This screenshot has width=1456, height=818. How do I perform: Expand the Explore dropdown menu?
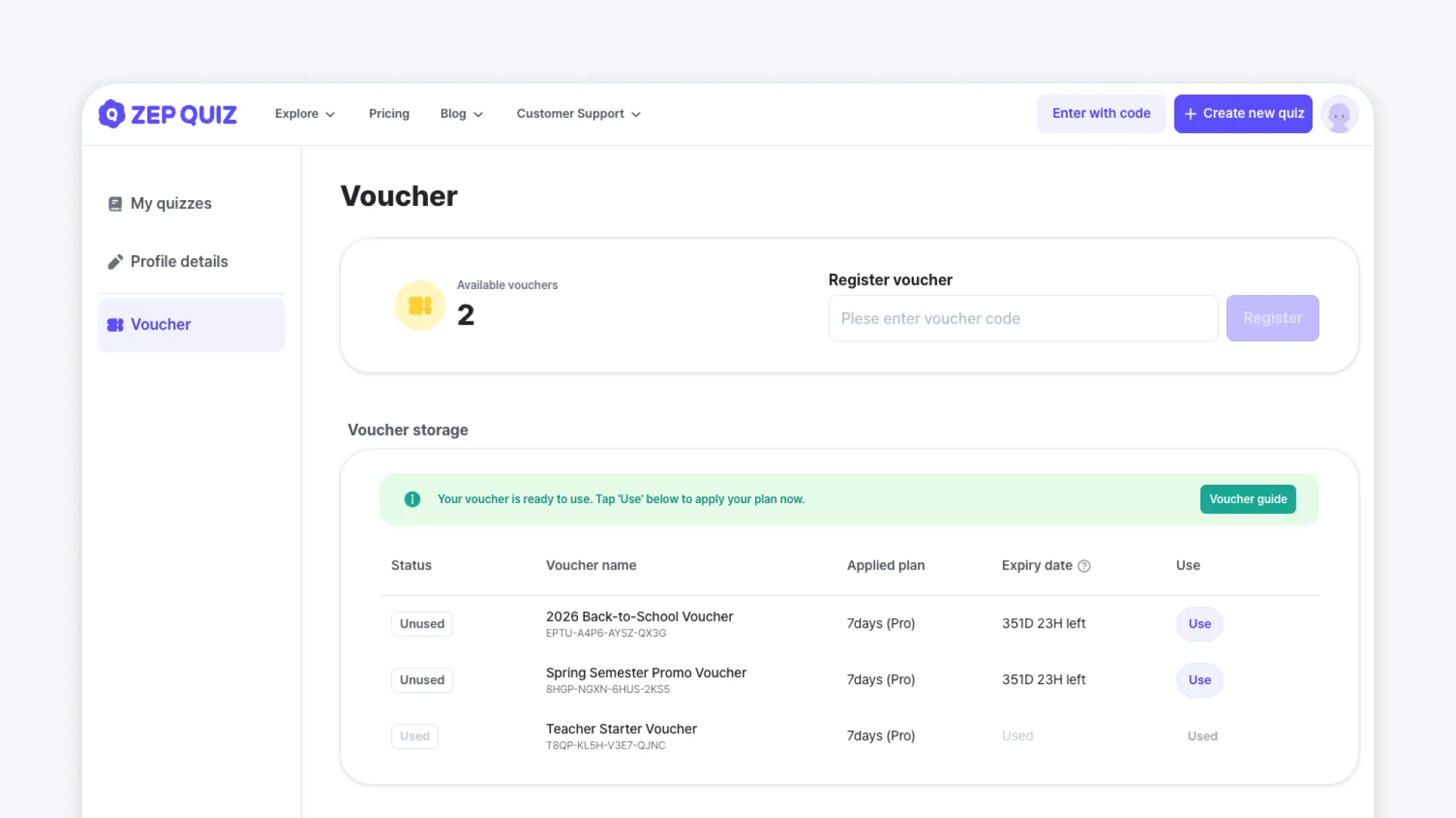[x=304, y=114]
